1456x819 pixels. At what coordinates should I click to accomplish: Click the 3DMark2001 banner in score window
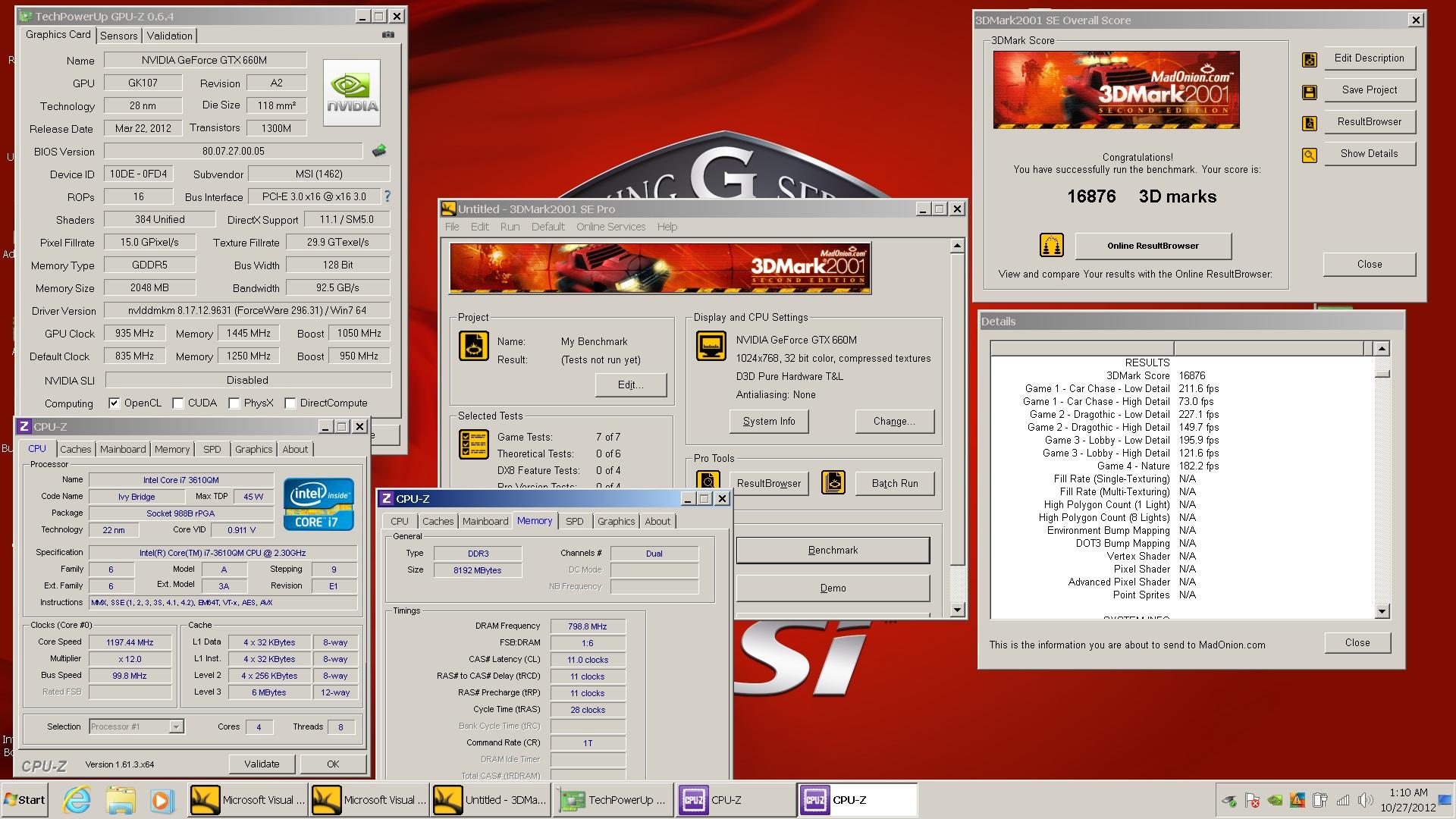[x=1116, y=89]
